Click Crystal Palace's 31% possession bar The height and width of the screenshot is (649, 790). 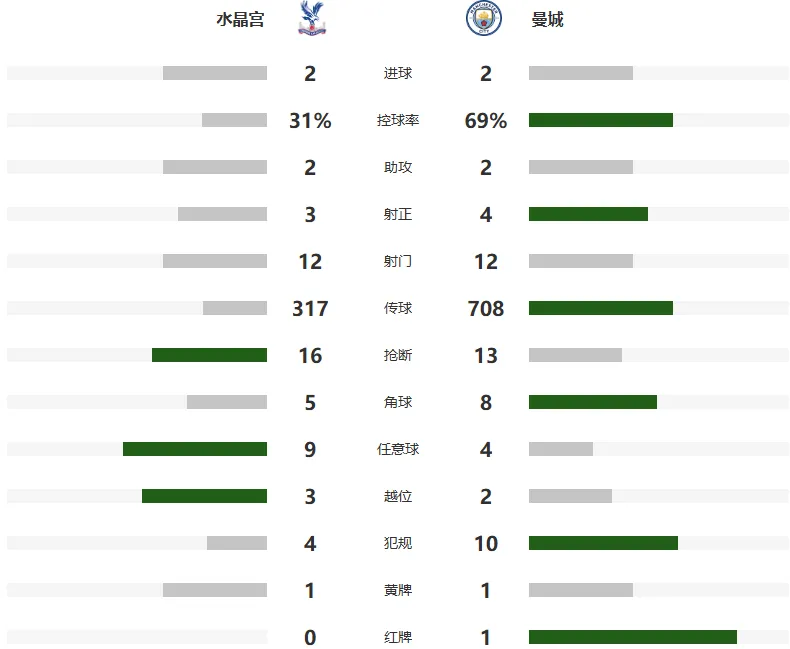(234, 120)
